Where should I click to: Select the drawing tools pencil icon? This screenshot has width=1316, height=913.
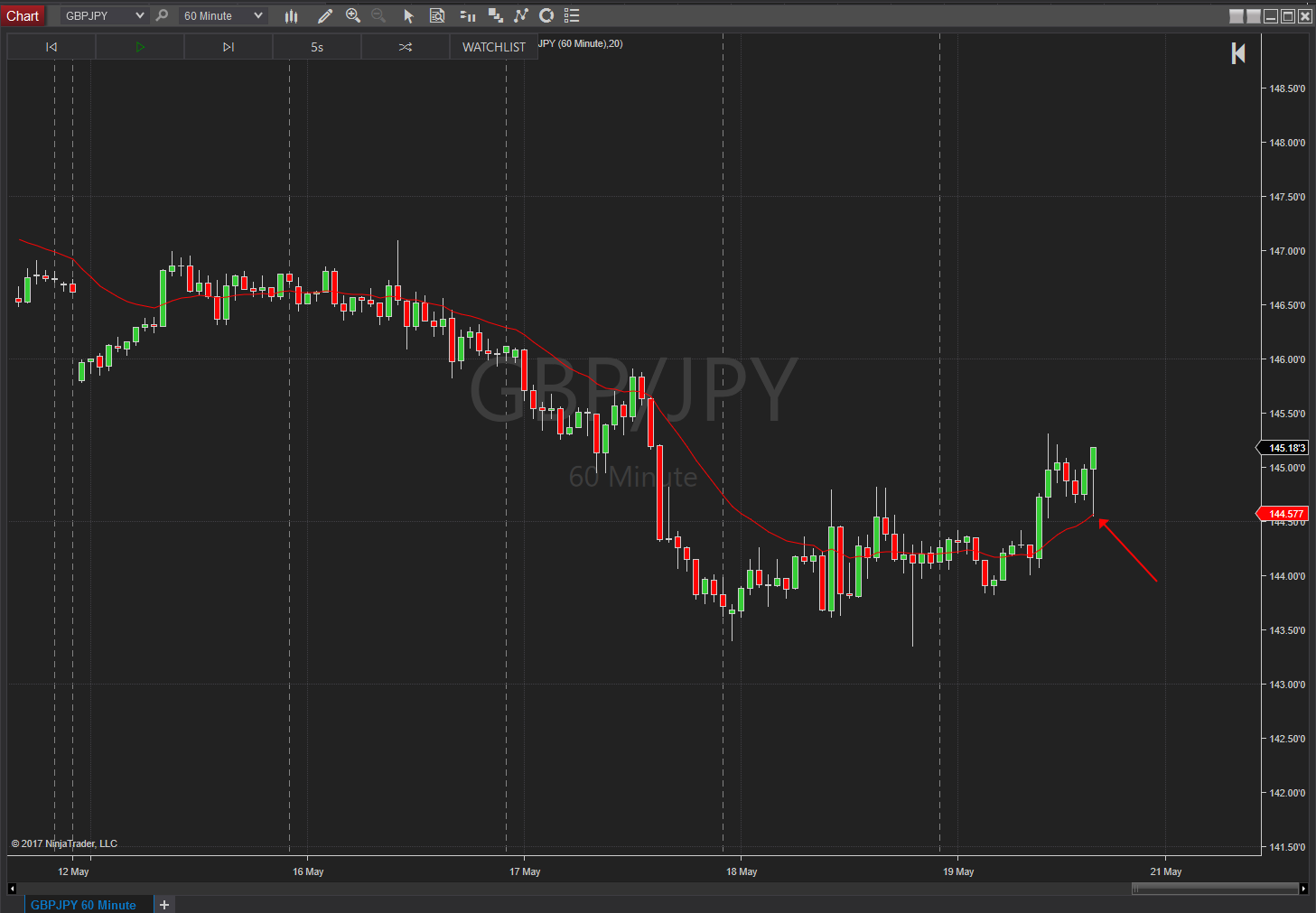pos(325,15)
